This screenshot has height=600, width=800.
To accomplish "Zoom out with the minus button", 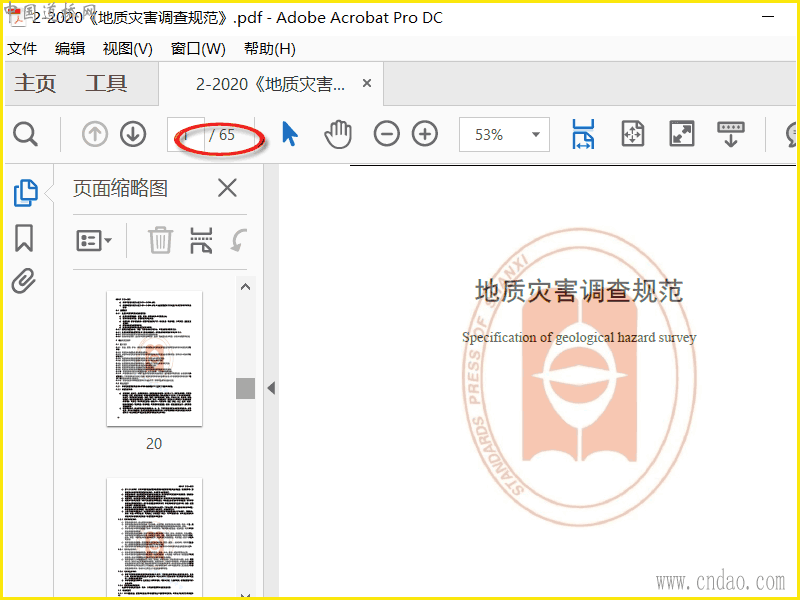I will 387,134.
